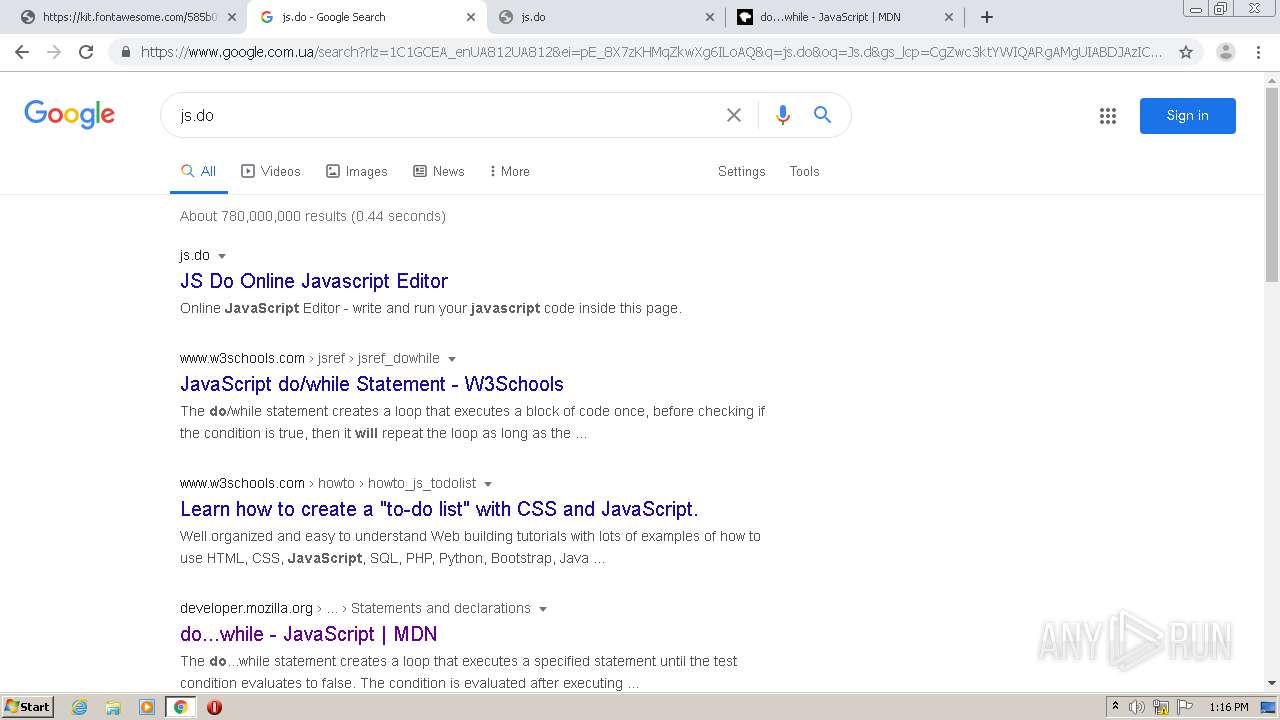
Task: Expand the More search filters menu
Action: click(x=510, y=171)
